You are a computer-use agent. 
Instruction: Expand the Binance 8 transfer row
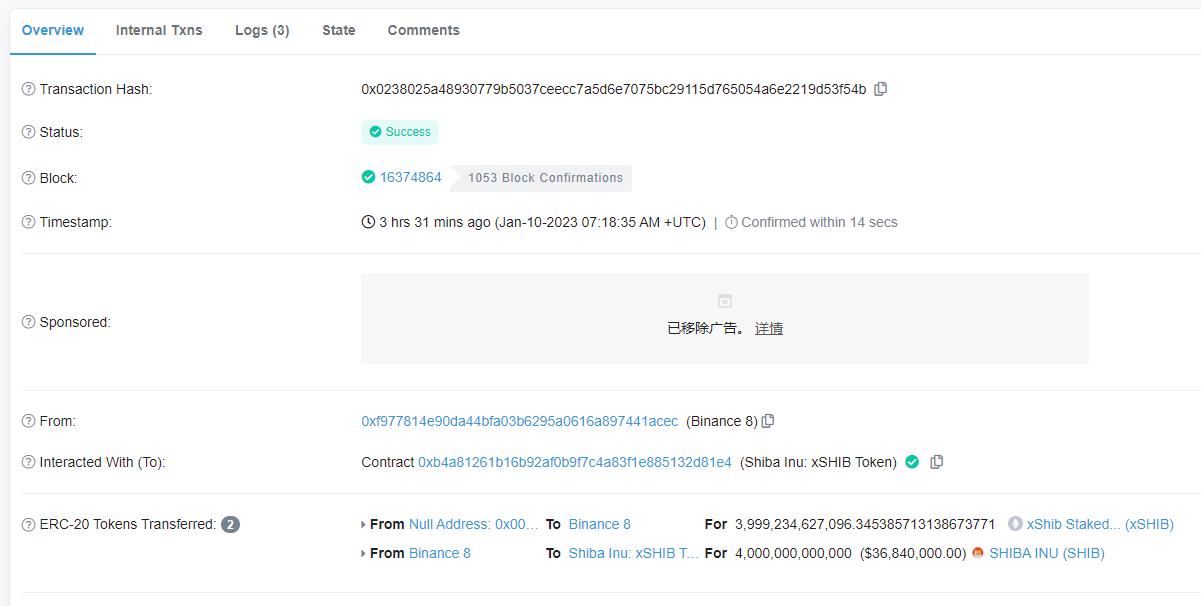tap(364, 553)
